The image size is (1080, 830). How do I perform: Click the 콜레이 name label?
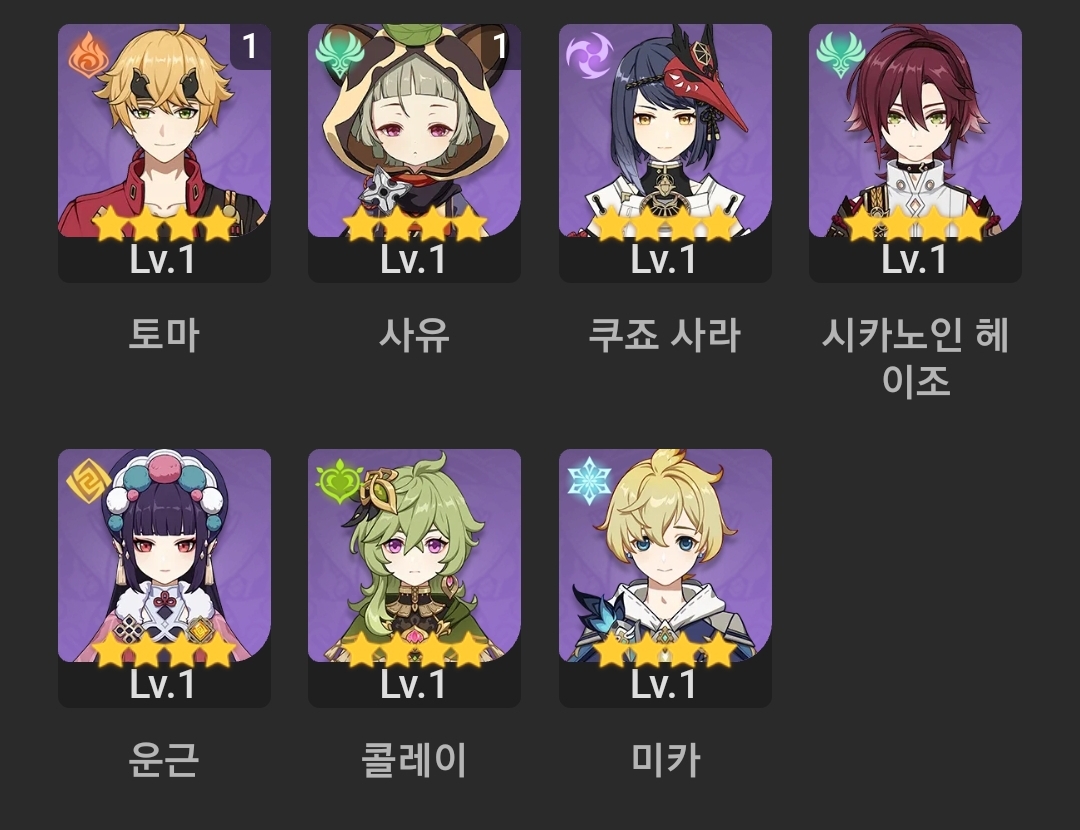414,760
